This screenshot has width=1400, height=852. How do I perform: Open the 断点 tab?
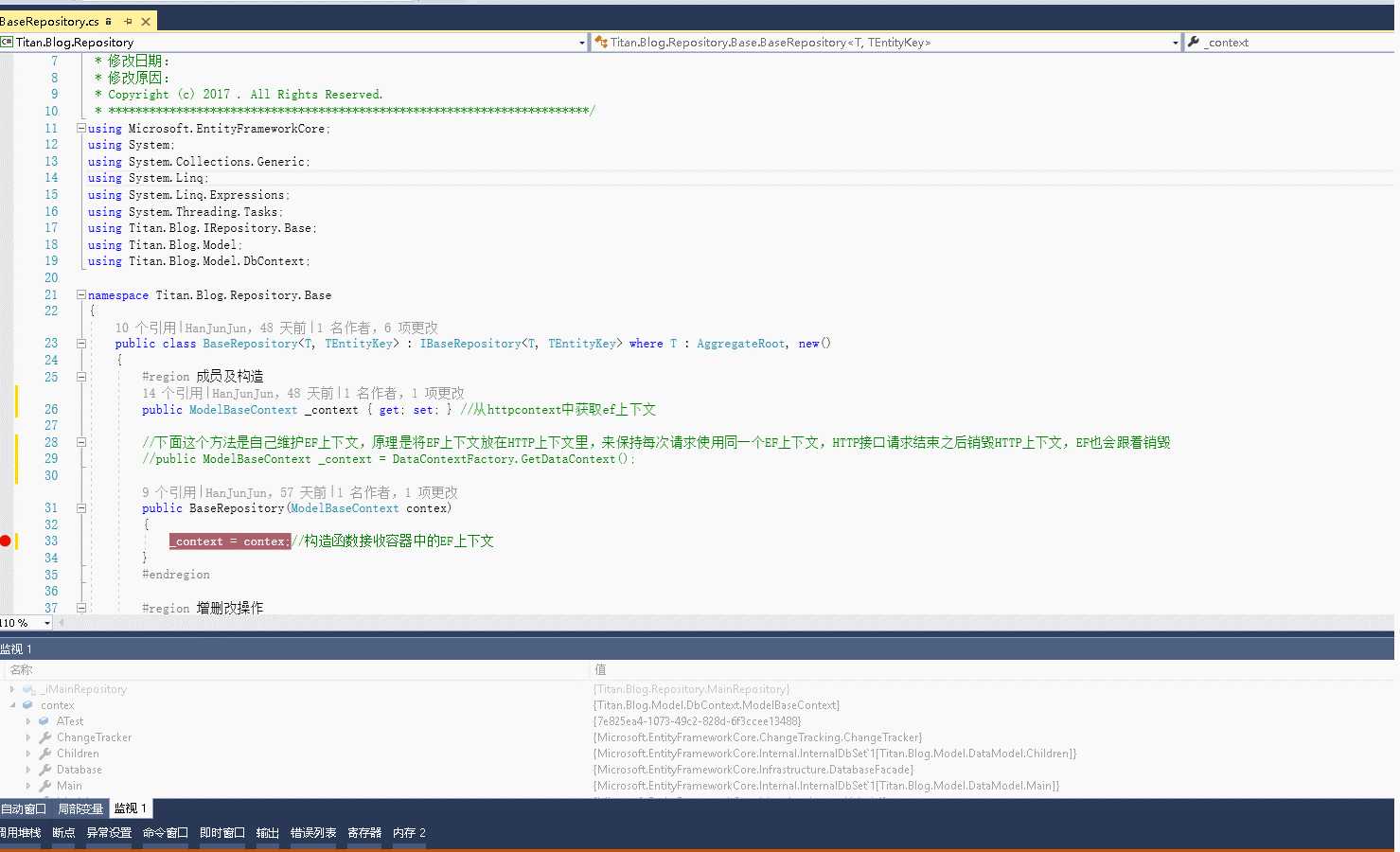[x=63, y=833]
